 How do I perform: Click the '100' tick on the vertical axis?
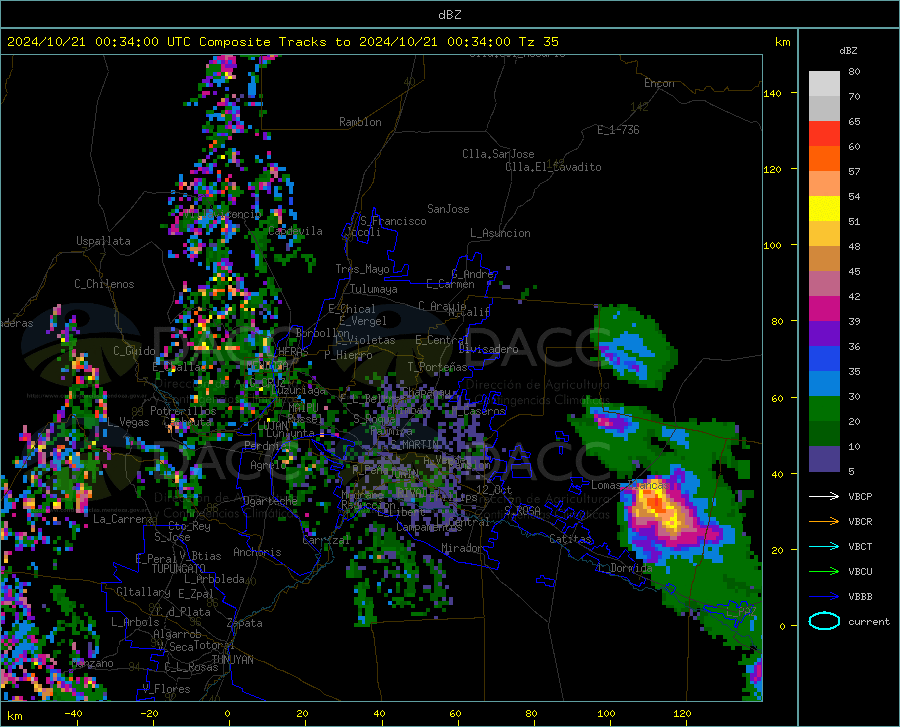coord(772,245)
